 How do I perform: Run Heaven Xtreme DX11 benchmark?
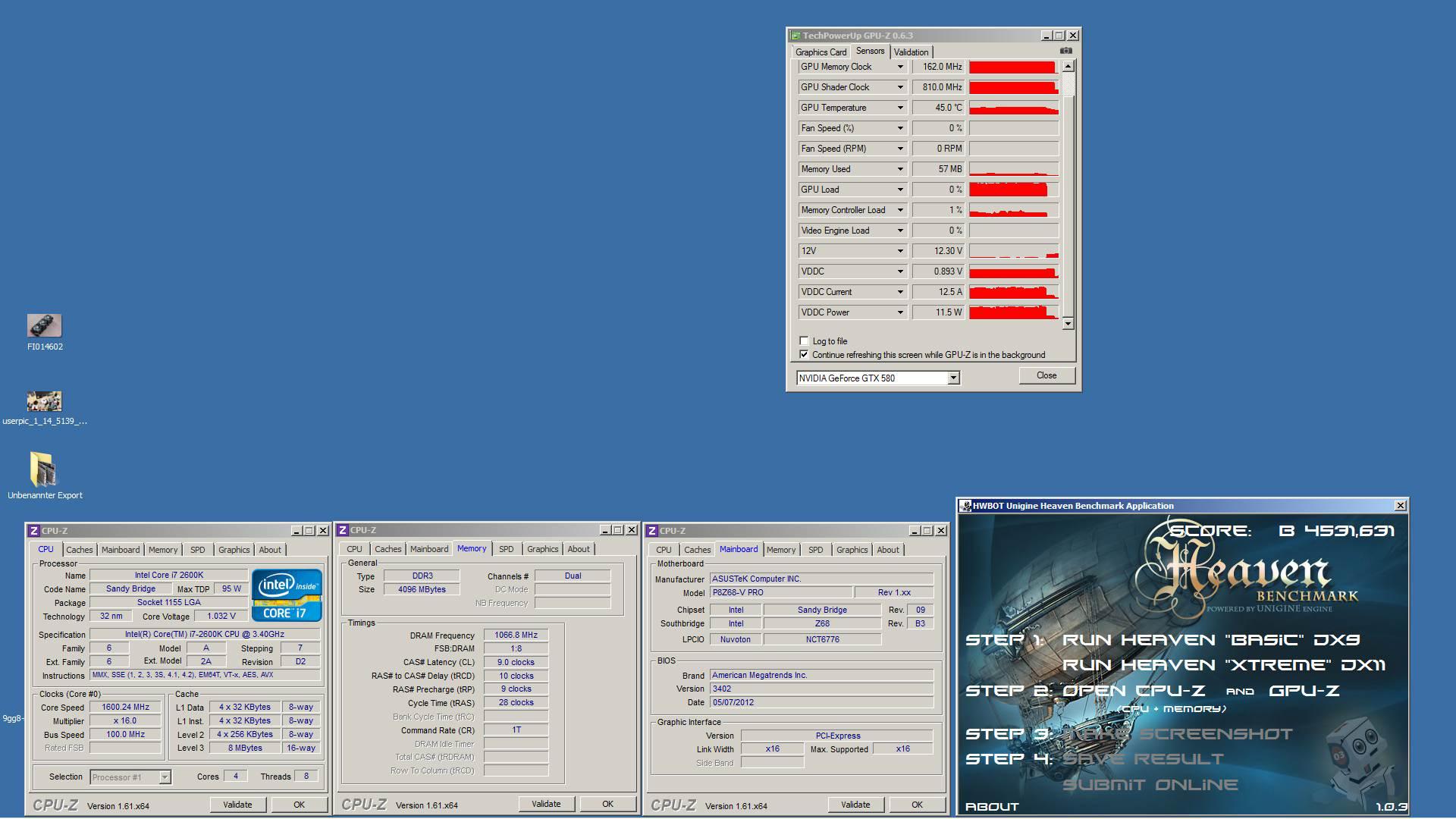[1223, 665]
